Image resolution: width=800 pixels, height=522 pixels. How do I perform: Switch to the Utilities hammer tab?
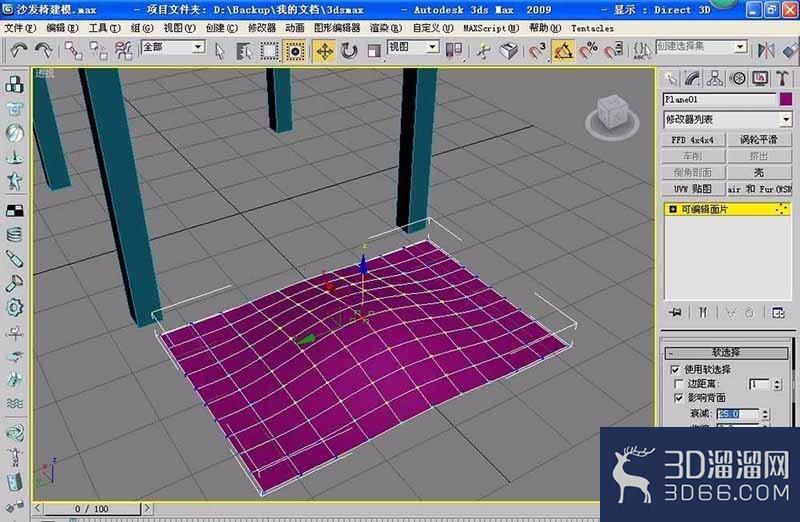click(x=782, y=78)
